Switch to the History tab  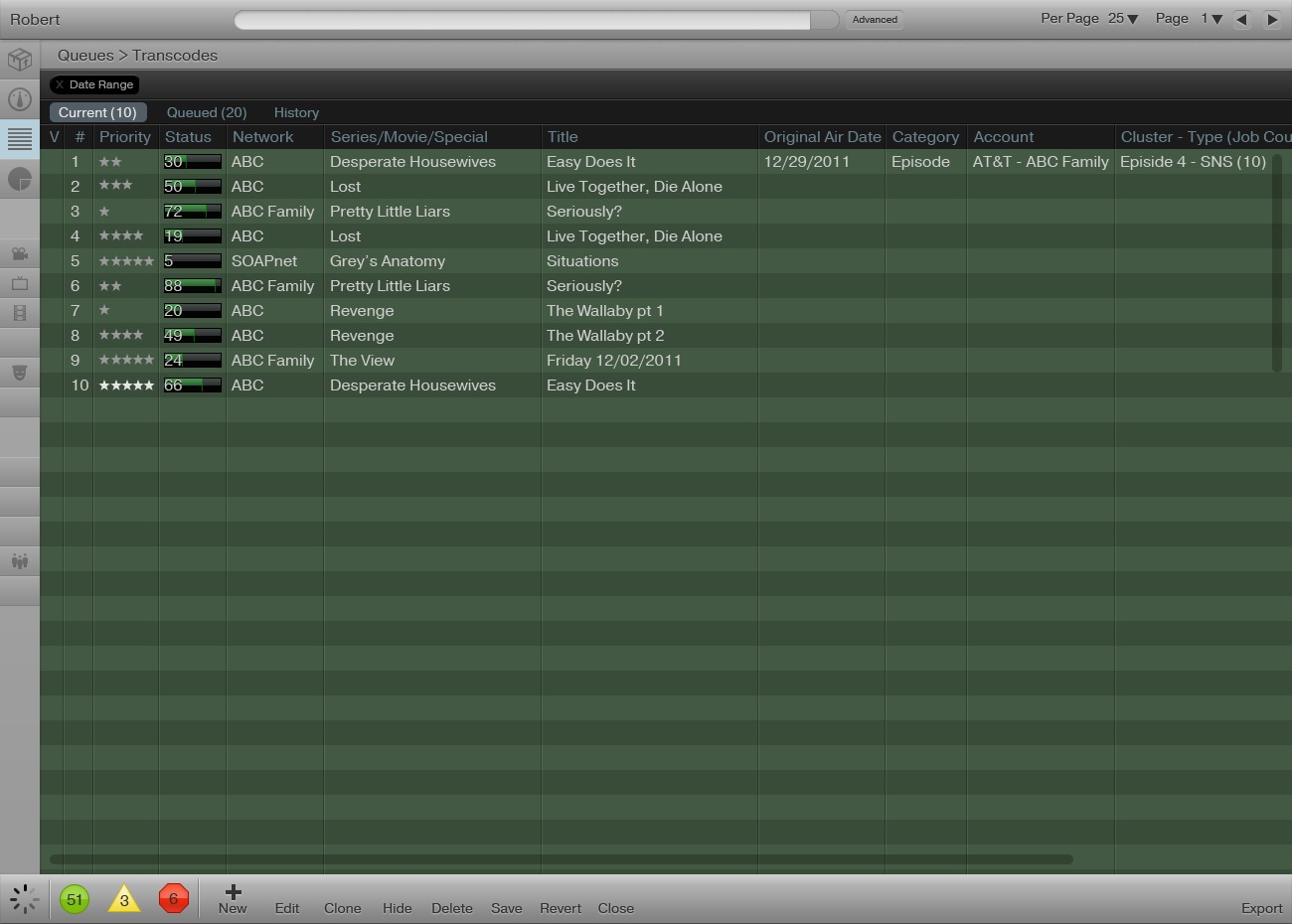tap(296, 112)
